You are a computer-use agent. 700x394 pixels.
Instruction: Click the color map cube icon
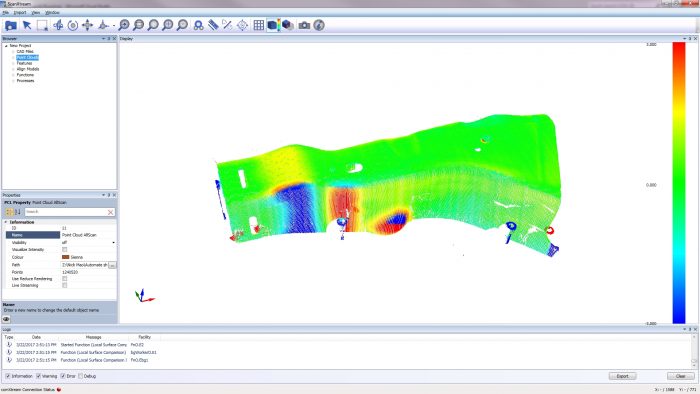point(273,25)
